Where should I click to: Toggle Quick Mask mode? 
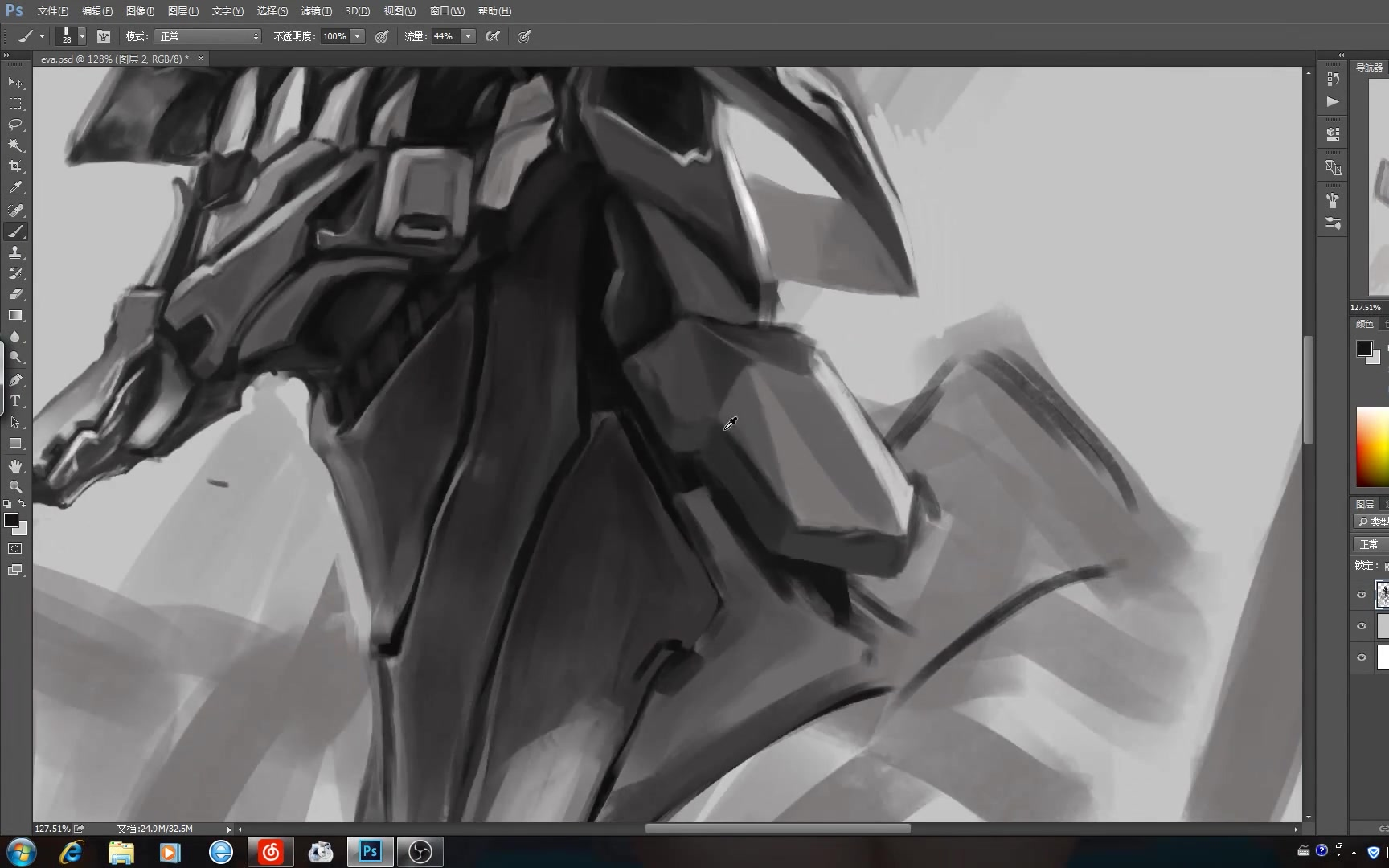(15, 549)
